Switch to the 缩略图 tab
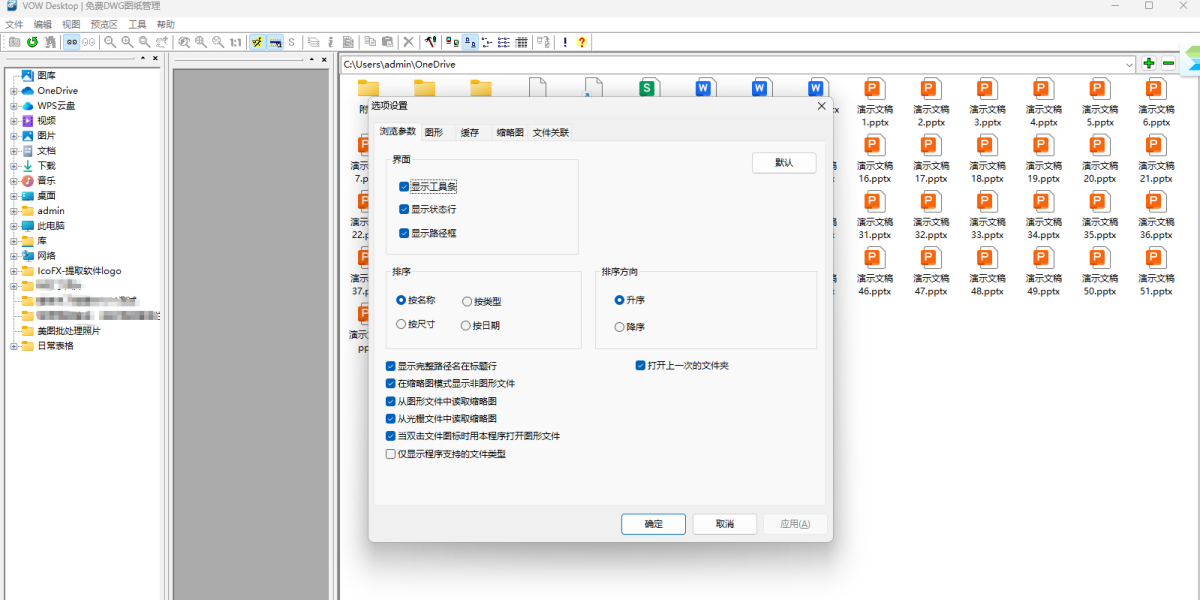Screen dimensions: 1200x600 click(510, 132)
